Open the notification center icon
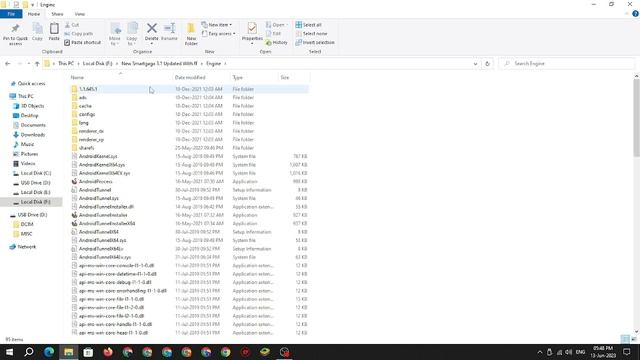 pyautogui.click(x=627, y=352)
